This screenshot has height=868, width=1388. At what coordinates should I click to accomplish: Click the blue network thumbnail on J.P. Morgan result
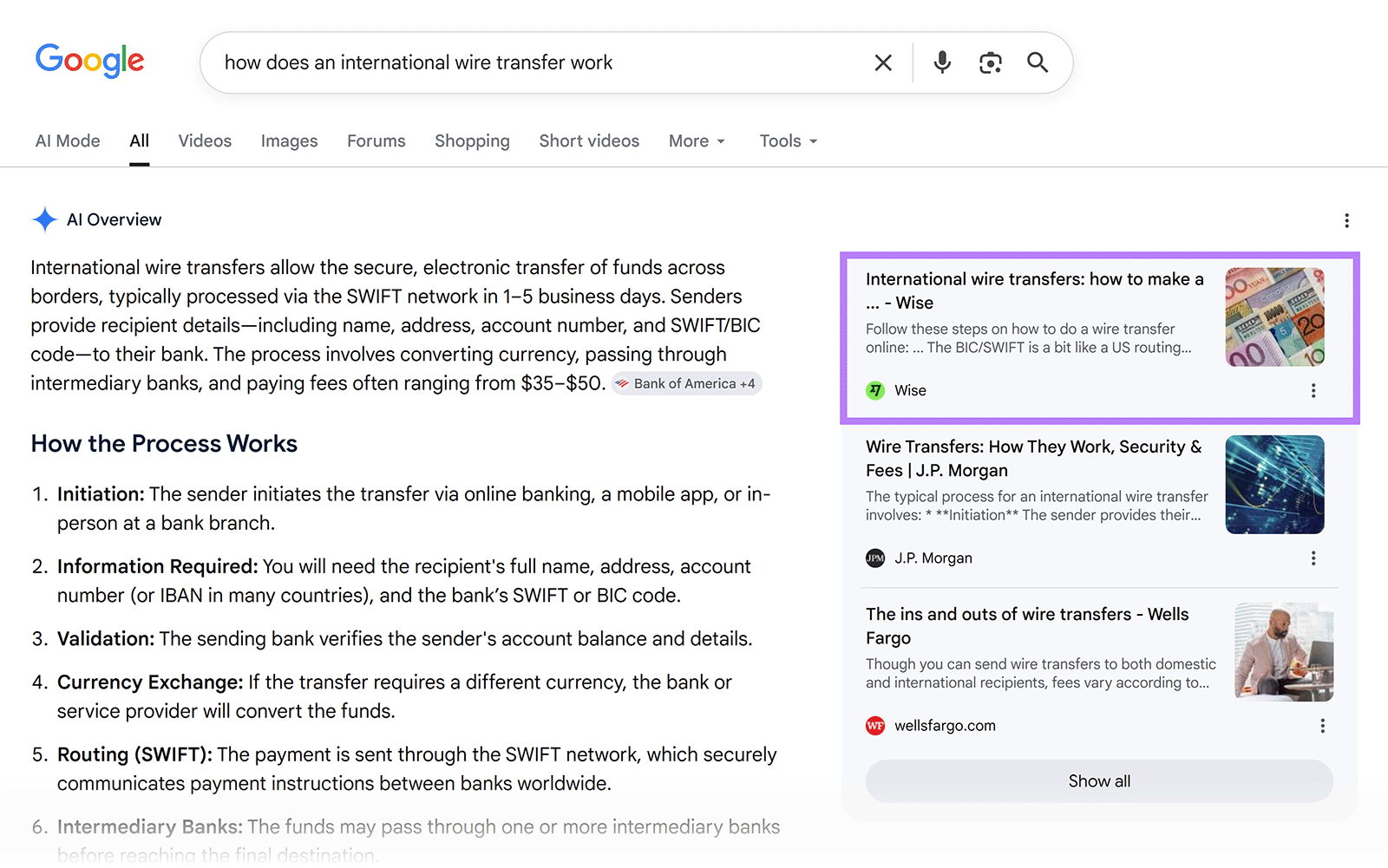[1275, 485]
